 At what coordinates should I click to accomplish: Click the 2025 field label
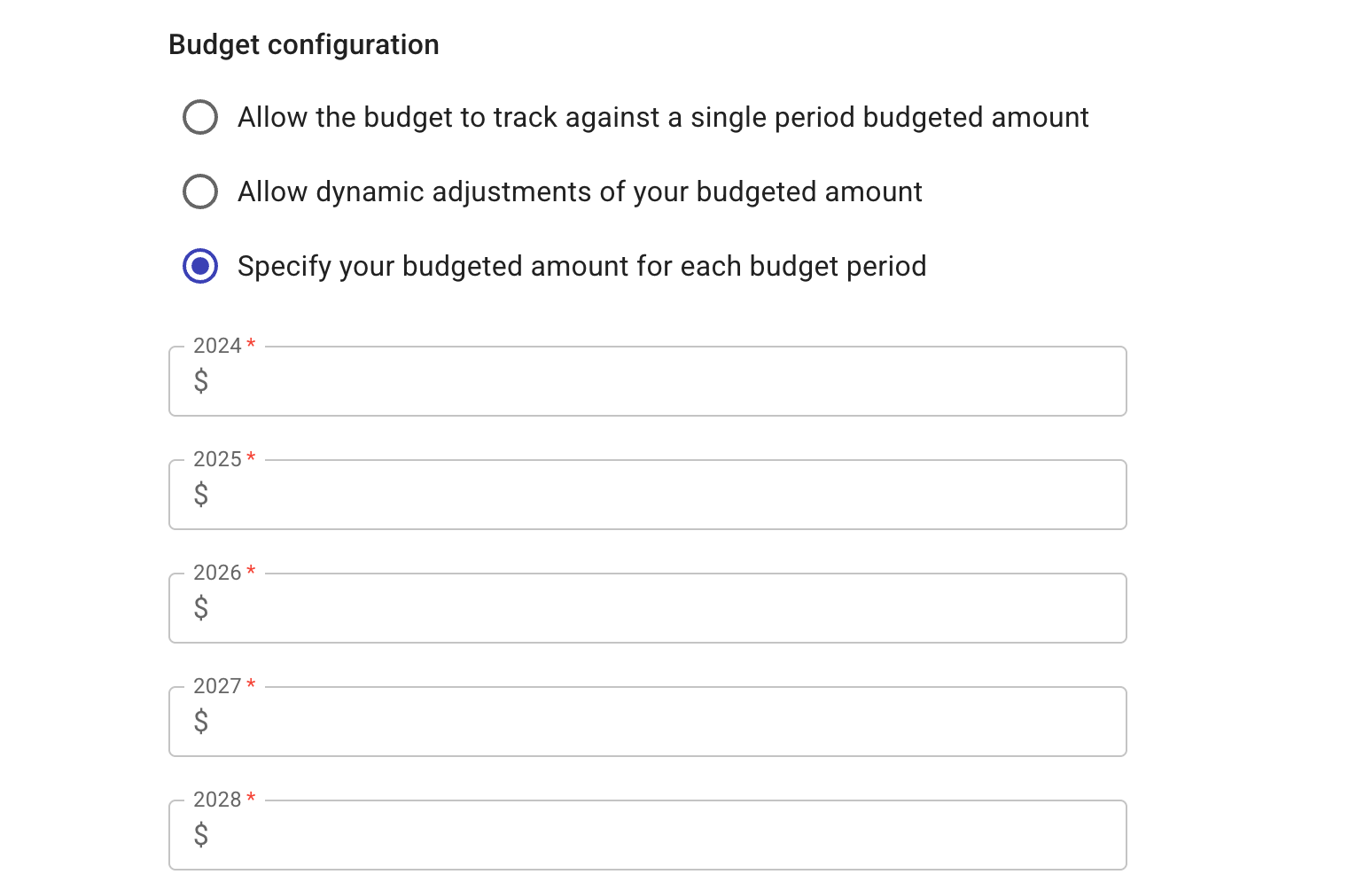pos(216,458)
